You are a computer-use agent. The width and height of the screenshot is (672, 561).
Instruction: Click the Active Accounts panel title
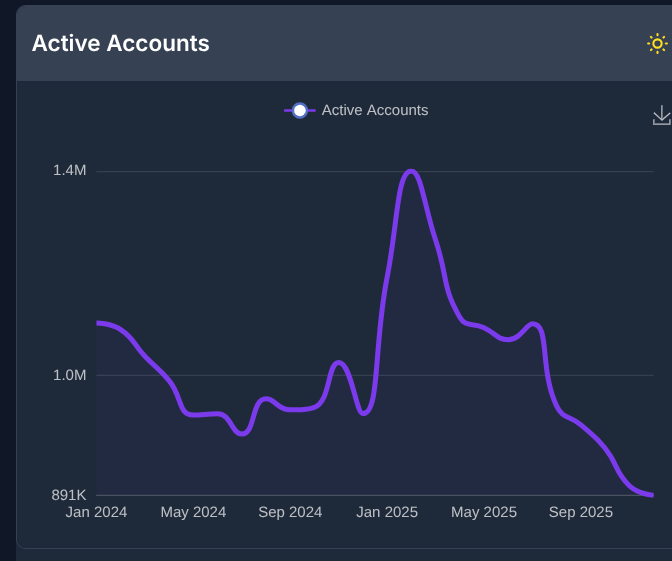121,43
